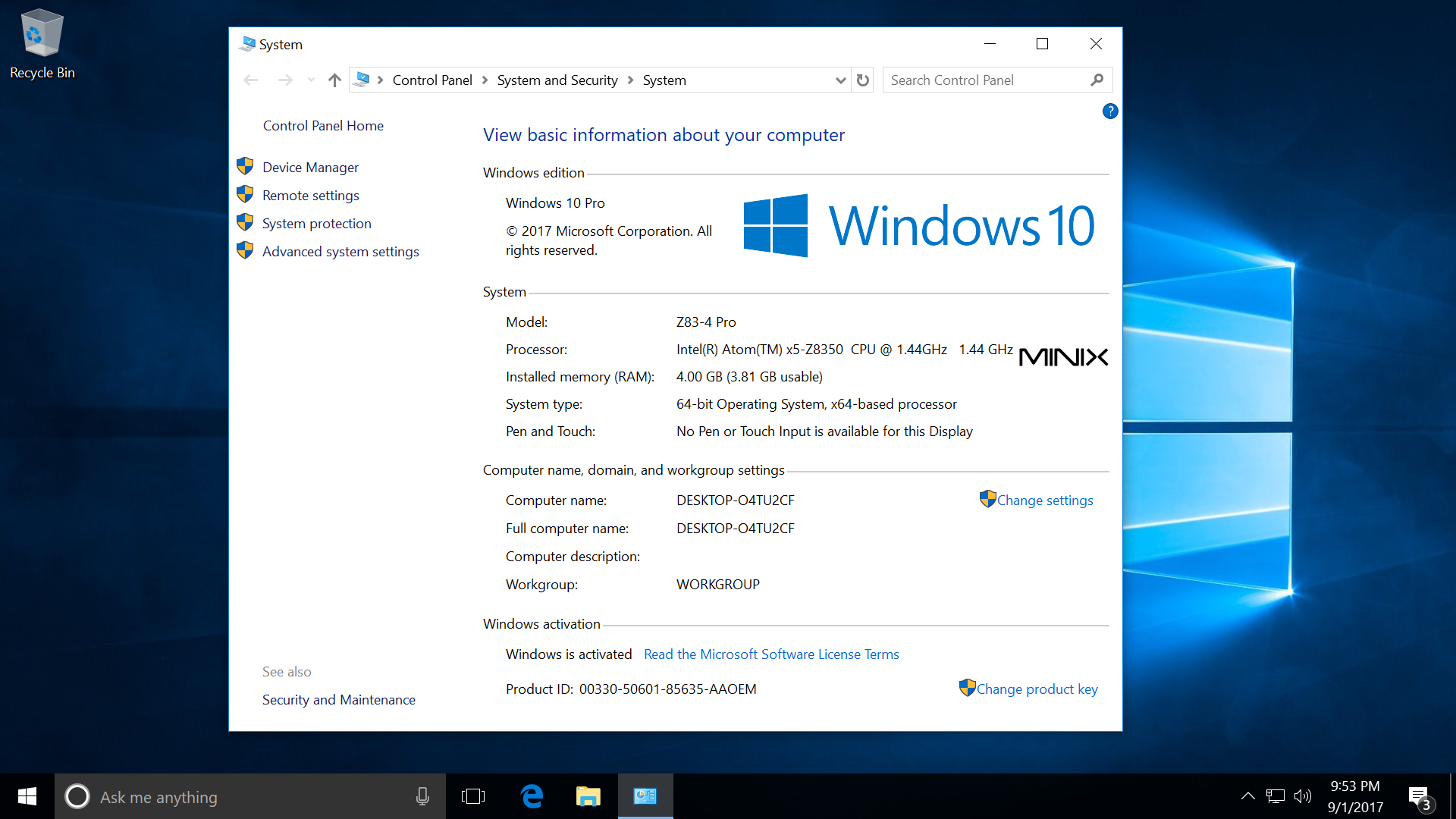Click the shield icon beside Advanced system settings
Image resolution: width=1456 pixels, height=819 pixels.
pyautogui.click(x=245, y=249)
